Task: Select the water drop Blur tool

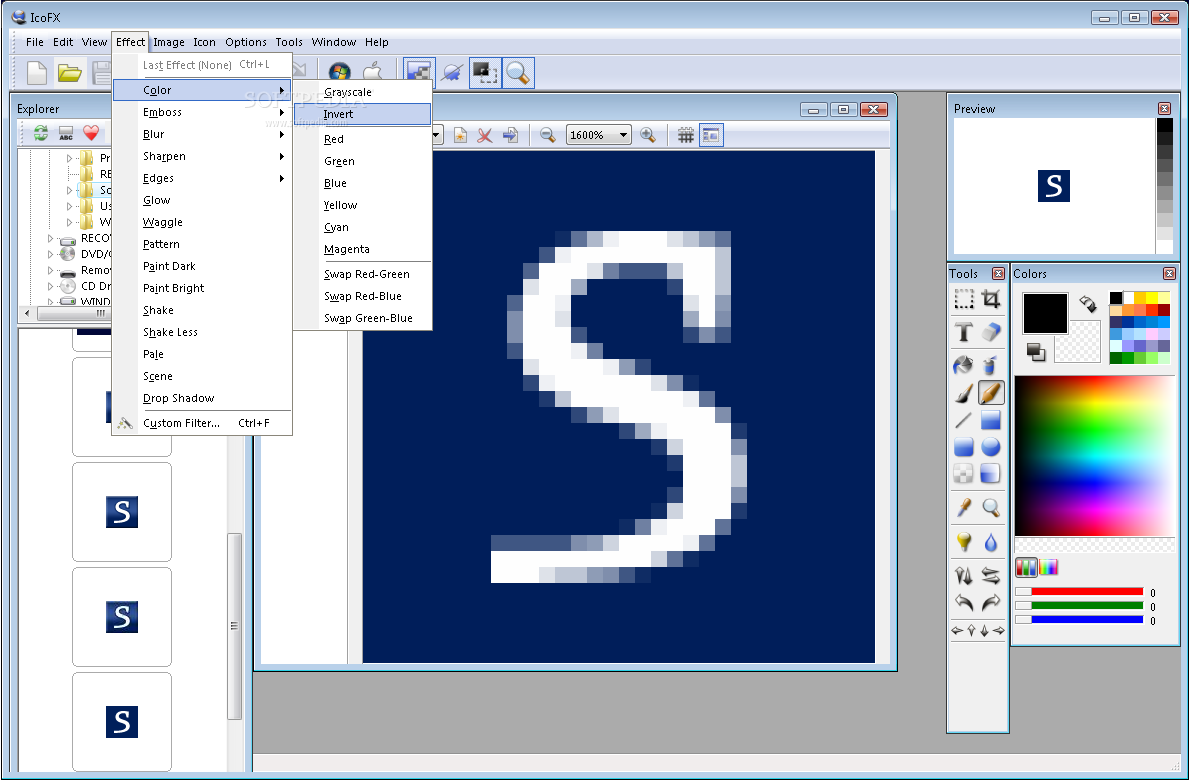Action: [990, 542]
